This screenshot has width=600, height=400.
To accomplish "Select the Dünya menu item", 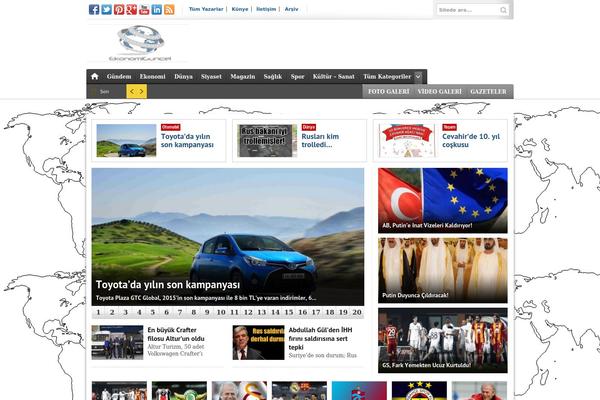I will (x=183, y=77).
